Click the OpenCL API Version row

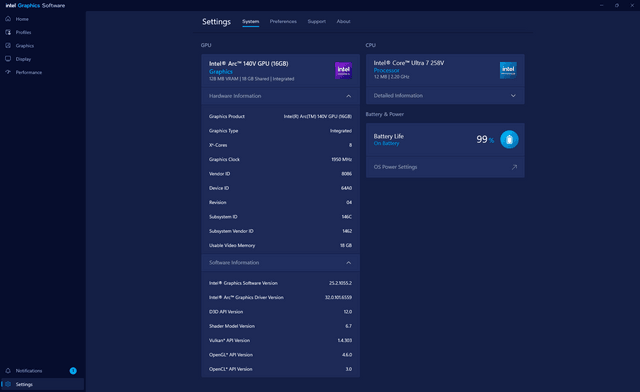(x=280, y=369)
